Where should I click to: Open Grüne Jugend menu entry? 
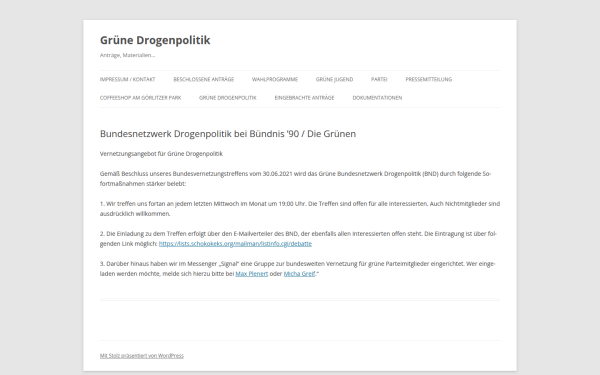point(334,80)
